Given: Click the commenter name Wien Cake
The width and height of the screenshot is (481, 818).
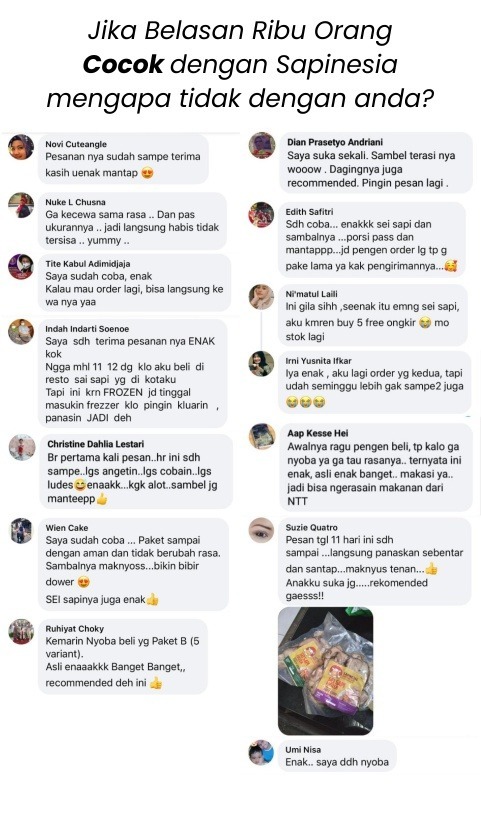Looking at the screenshot, I should click(x=67, y=527).
